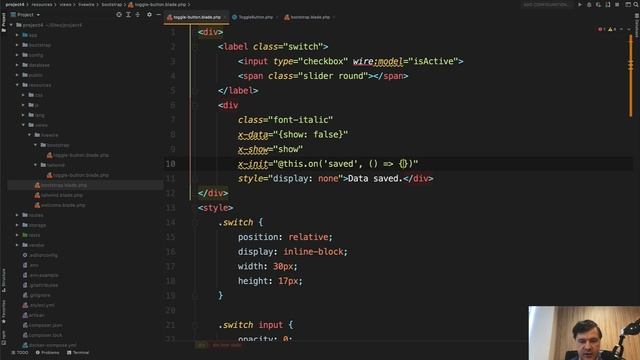The width and height of the screenshot is (640, 360).
Task: Expand the database folder arrow
Action: tap(17, 65)
